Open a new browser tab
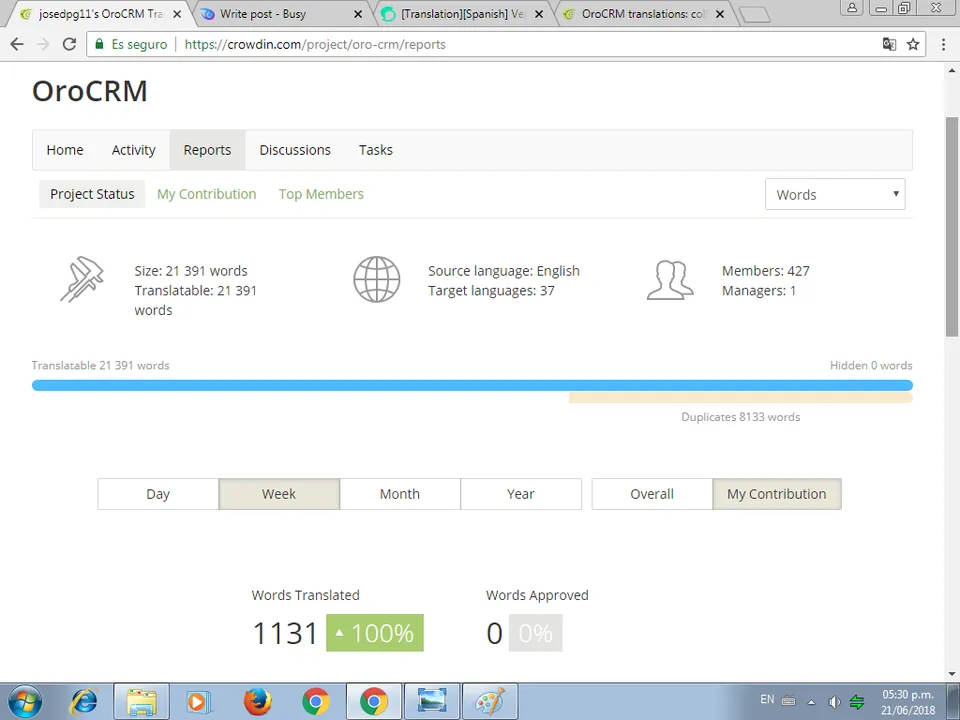960x720 pixels. (754, 15)
